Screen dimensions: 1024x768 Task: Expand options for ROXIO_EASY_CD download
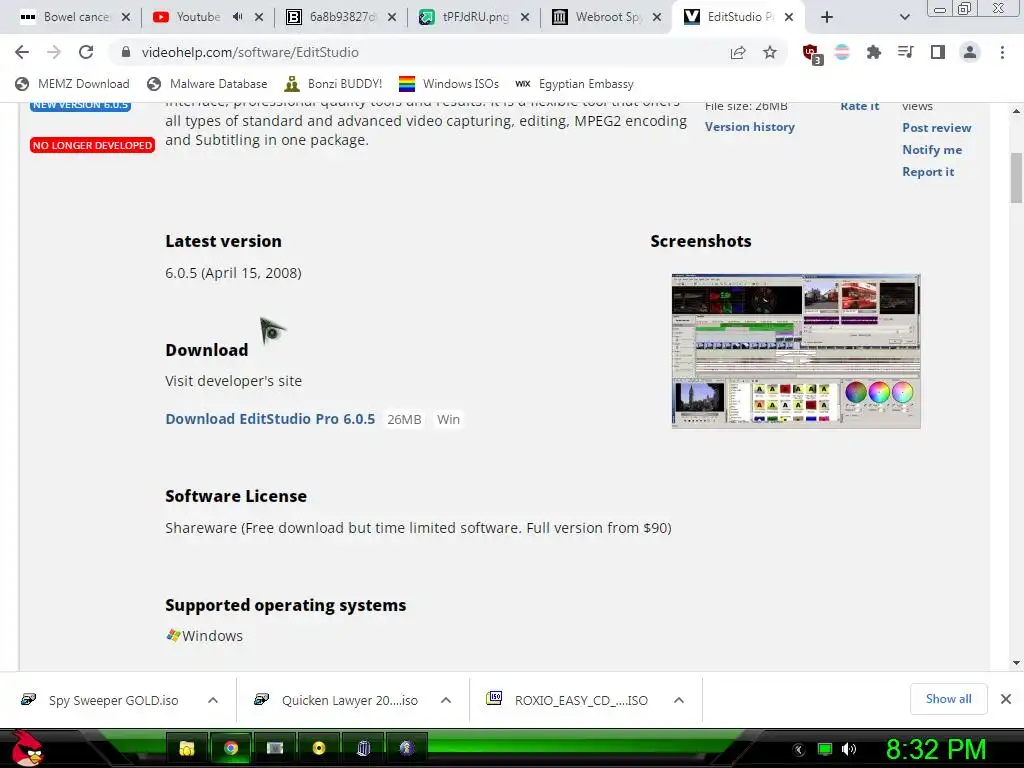[679, 700]
